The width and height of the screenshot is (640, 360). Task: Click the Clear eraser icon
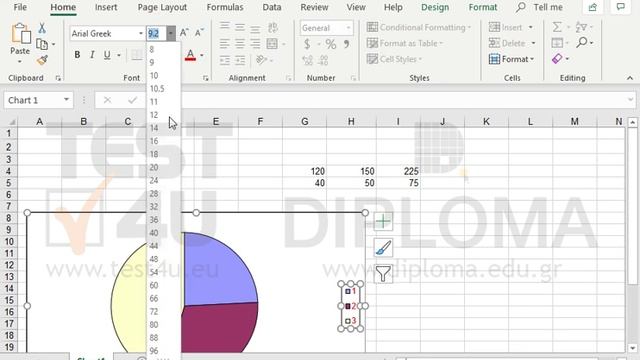point(557,59)
